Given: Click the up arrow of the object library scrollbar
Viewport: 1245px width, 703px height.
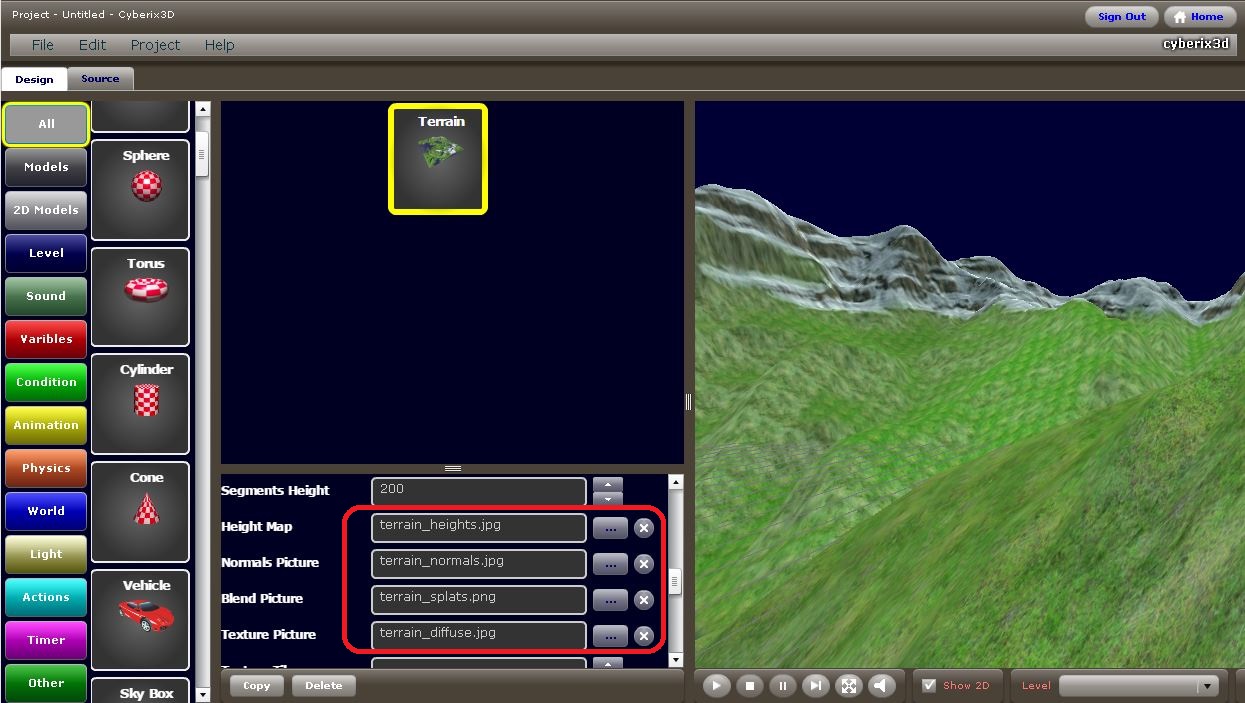Looking at the screenshot, I should point(203,109).
